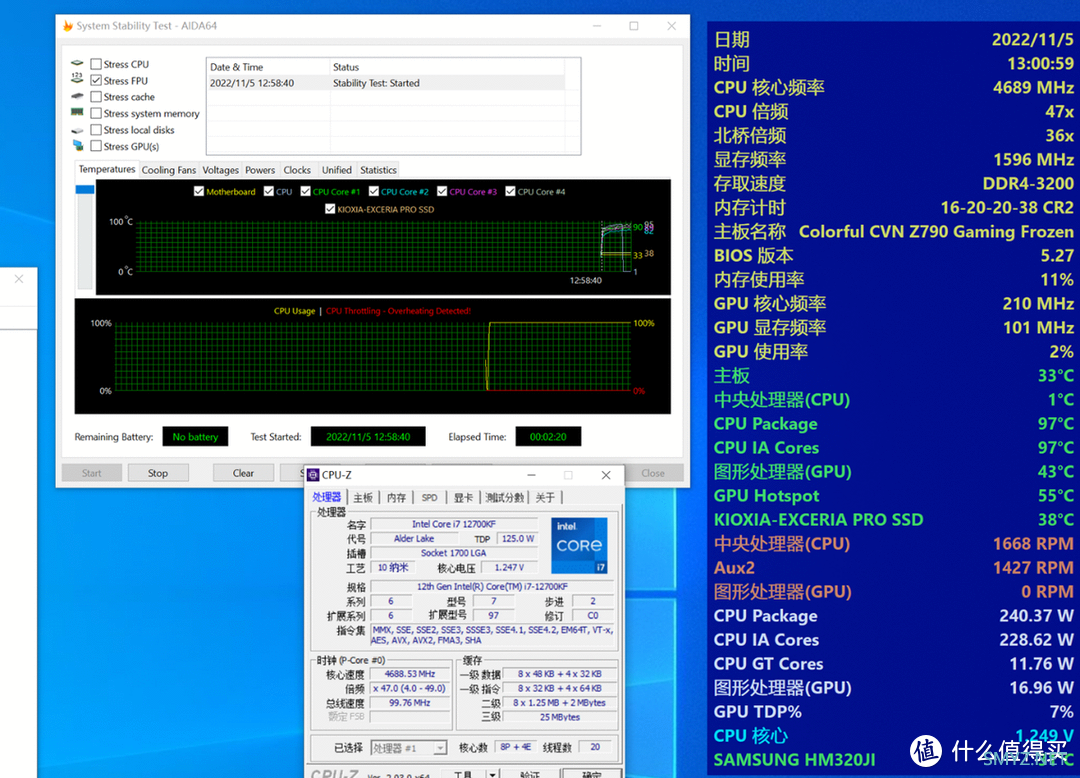
Task: Enable the Stress cache checkbox
Action: (96, 97)
